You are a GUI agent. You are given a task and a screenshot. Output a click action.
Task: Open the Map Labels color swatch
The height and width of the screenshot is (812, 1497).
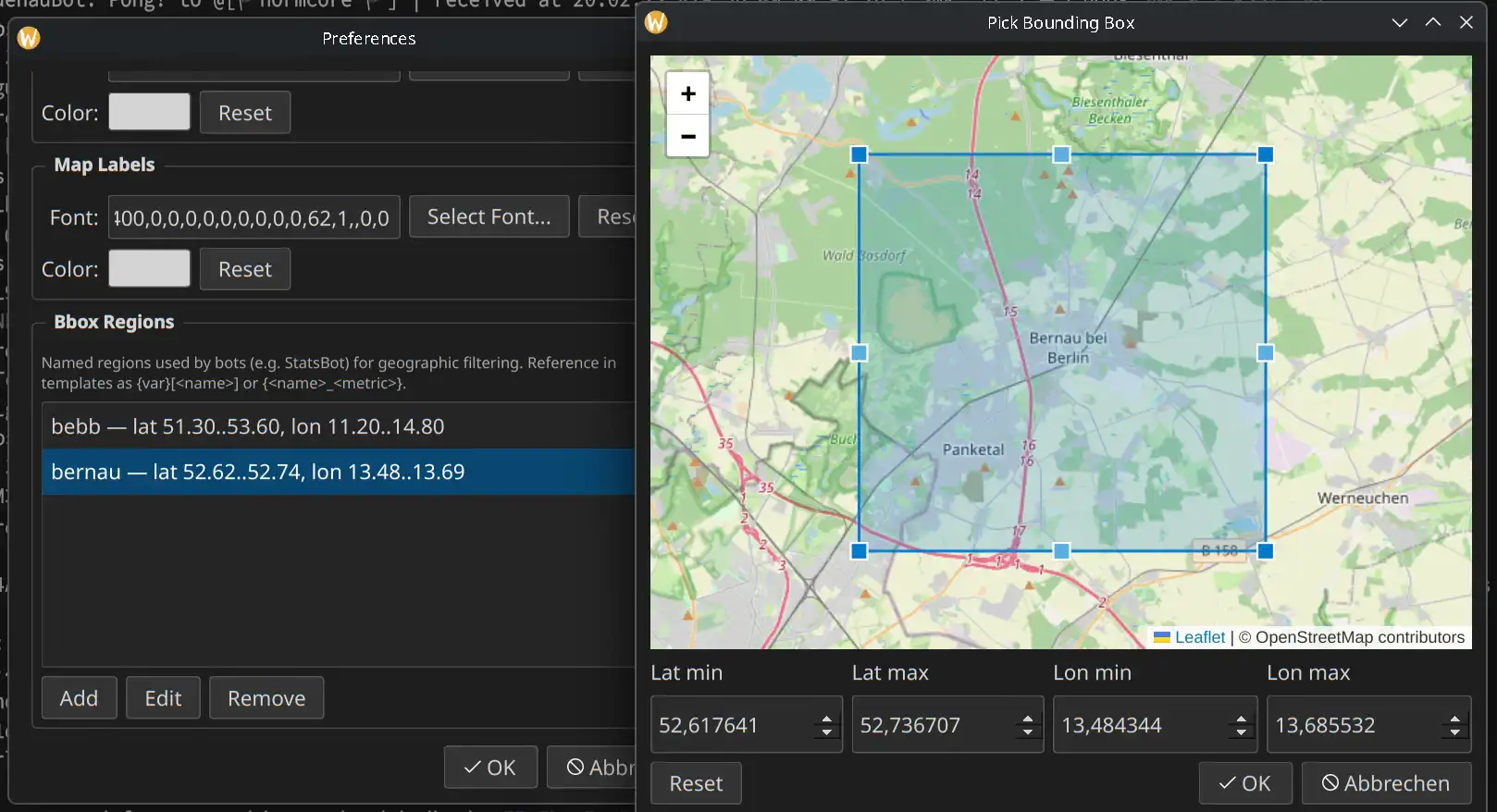click(x=149, y=269)
